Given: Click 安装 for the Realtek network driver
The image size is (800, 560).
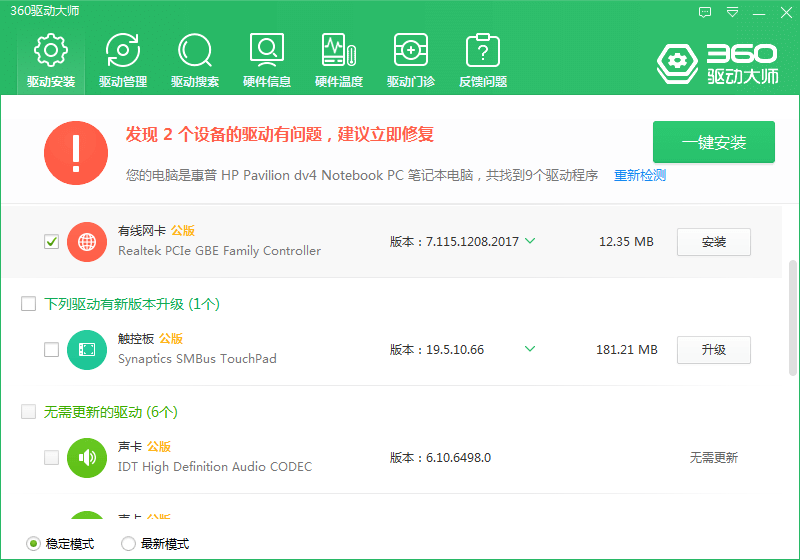Looking at the screenshot, I should pos(714,242).
